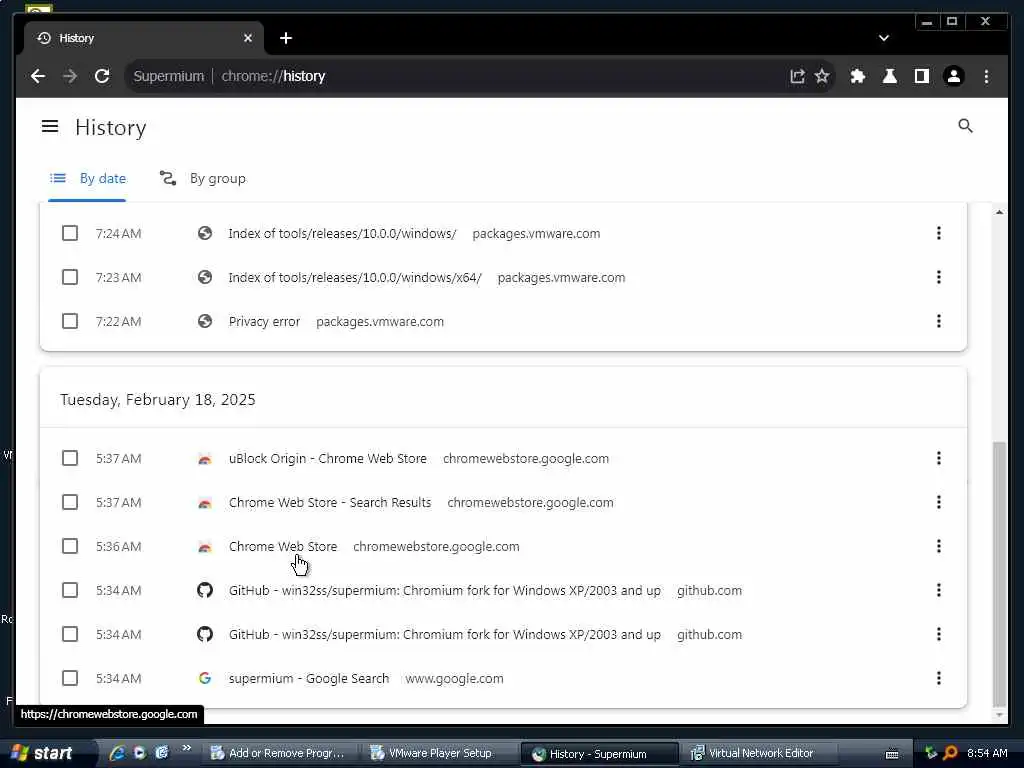Click the Web Store favicon on uBlock Origin entry
This screenshot has width=1024, height=768.
click(x=205, y=458)
